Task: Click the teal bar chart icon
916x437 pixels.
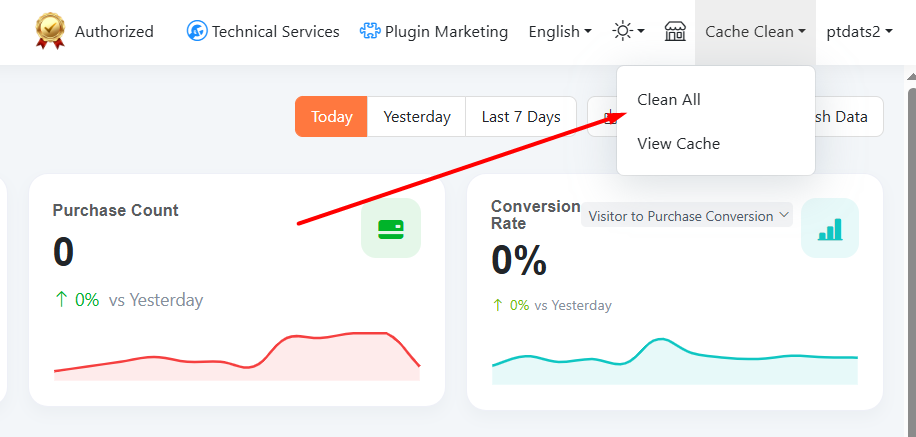Action: pos(830,228)
